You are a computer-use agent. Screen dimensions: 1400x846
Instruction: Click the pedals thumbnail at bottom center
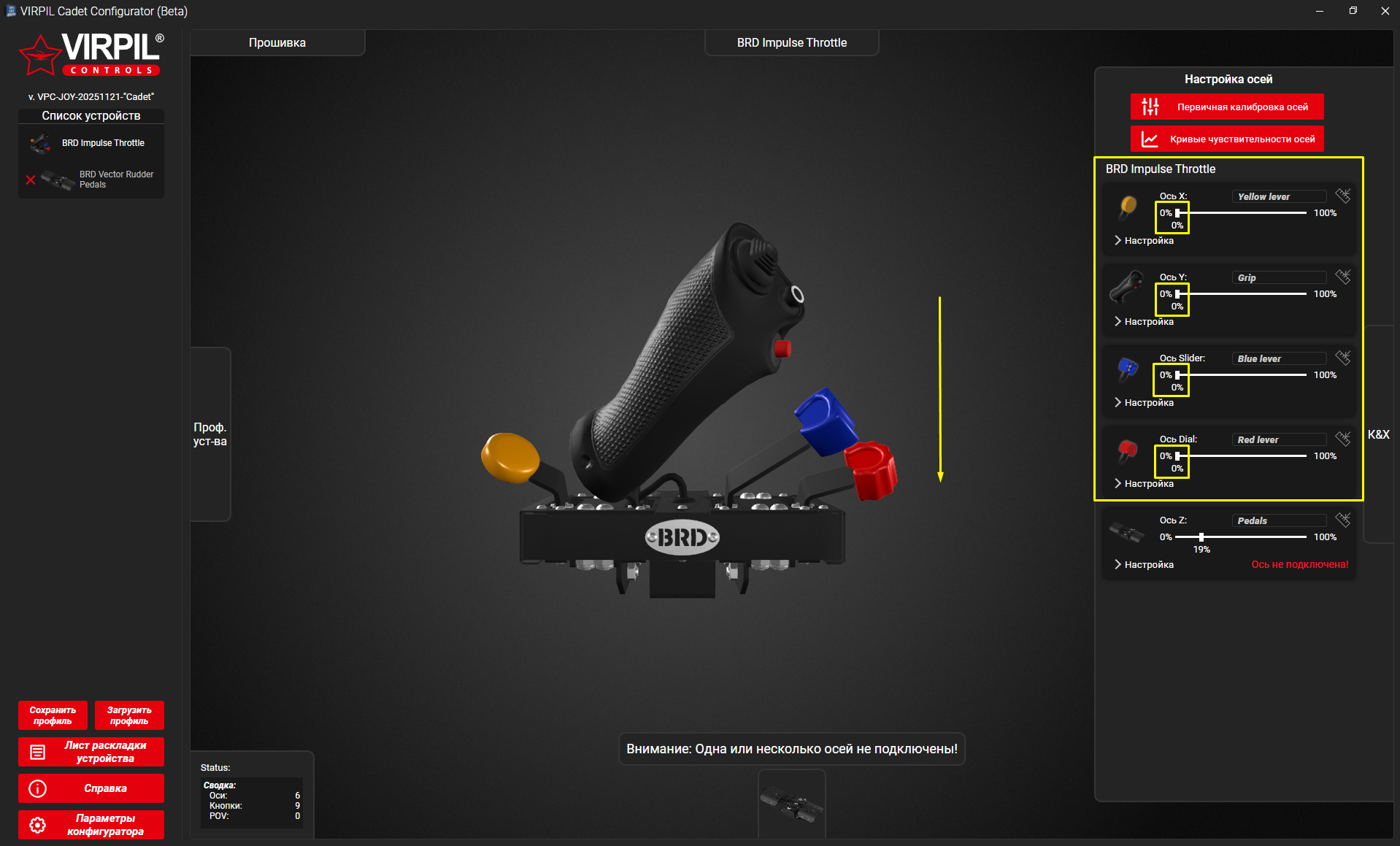(x=791, y=806)
